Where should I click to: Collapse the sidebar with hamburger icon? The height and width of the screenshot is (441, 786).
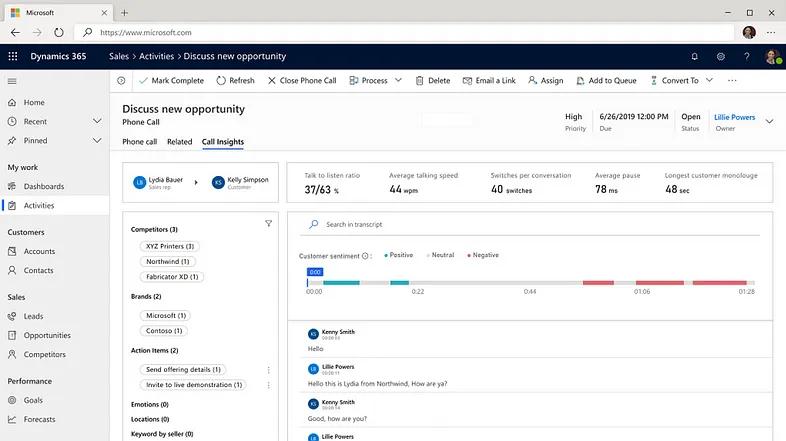tap(13, 81)
